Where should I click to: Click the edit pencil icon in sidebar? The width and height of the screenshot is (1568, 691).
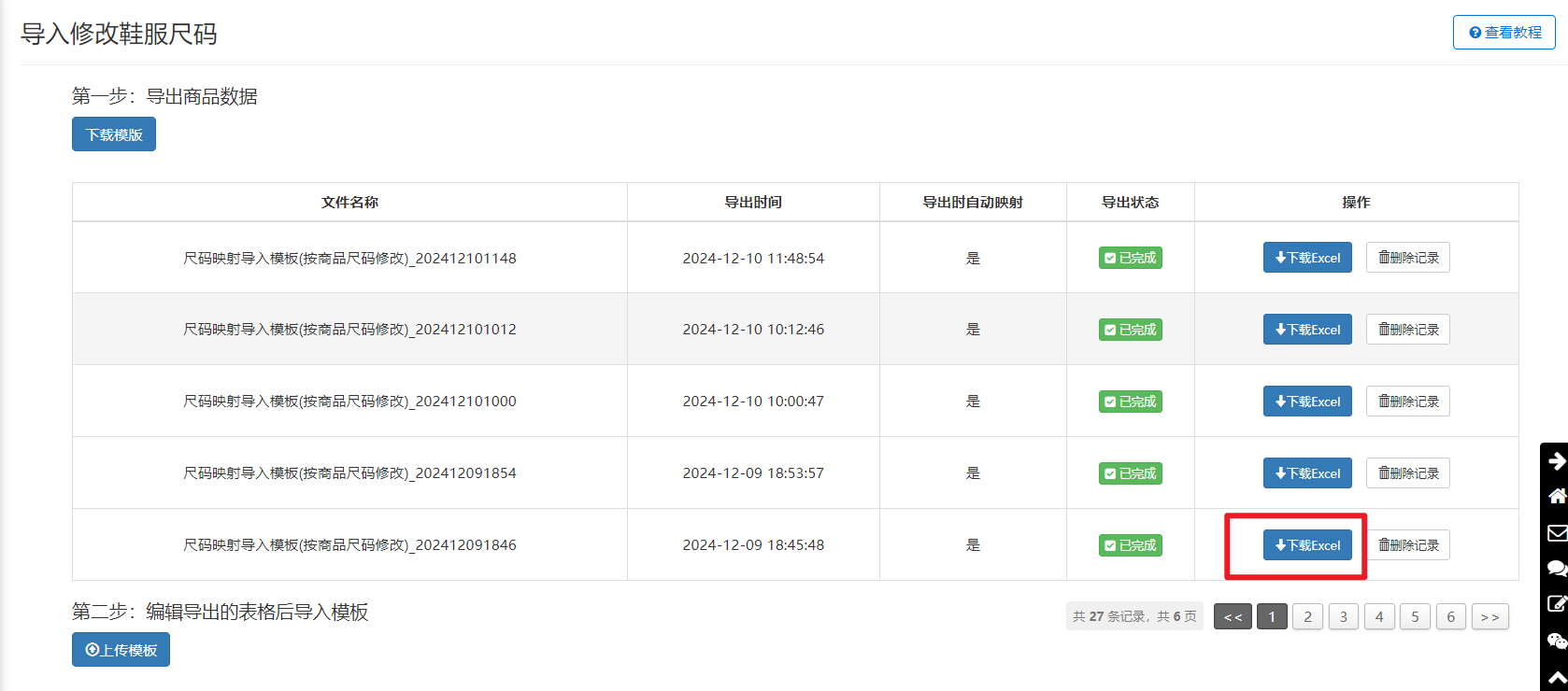(1556, 603)
